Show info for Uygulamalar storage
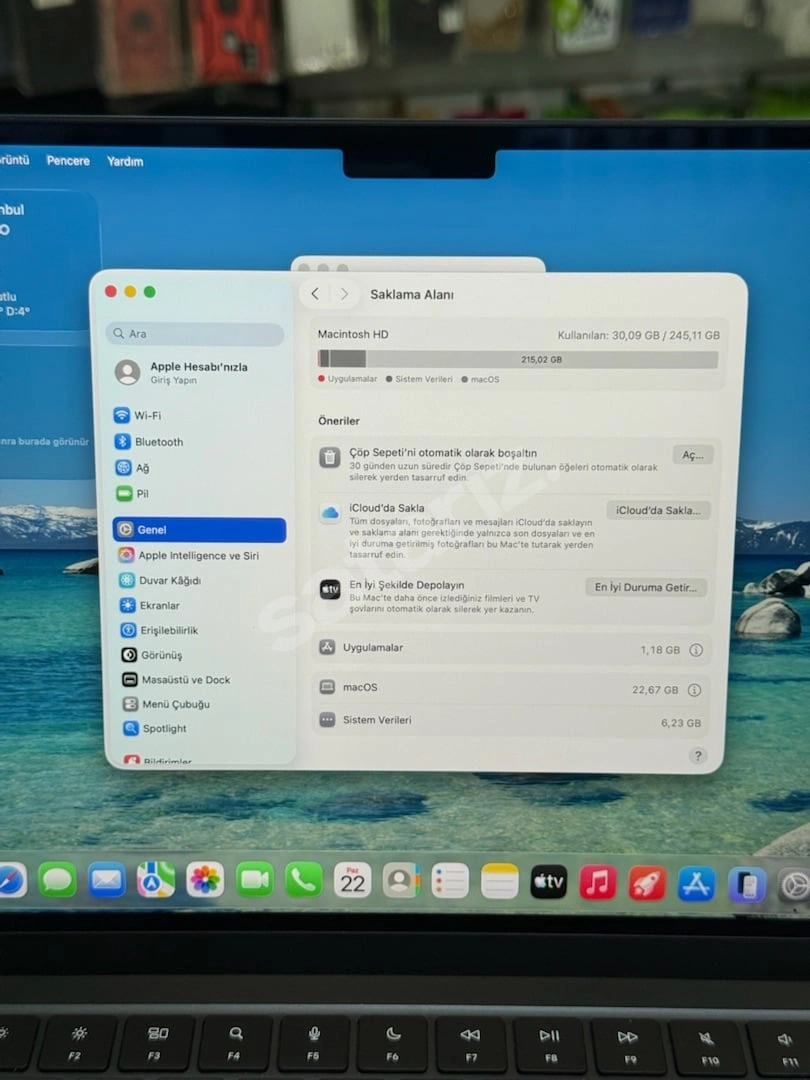 pyautogui.click(x=696, y=650)
